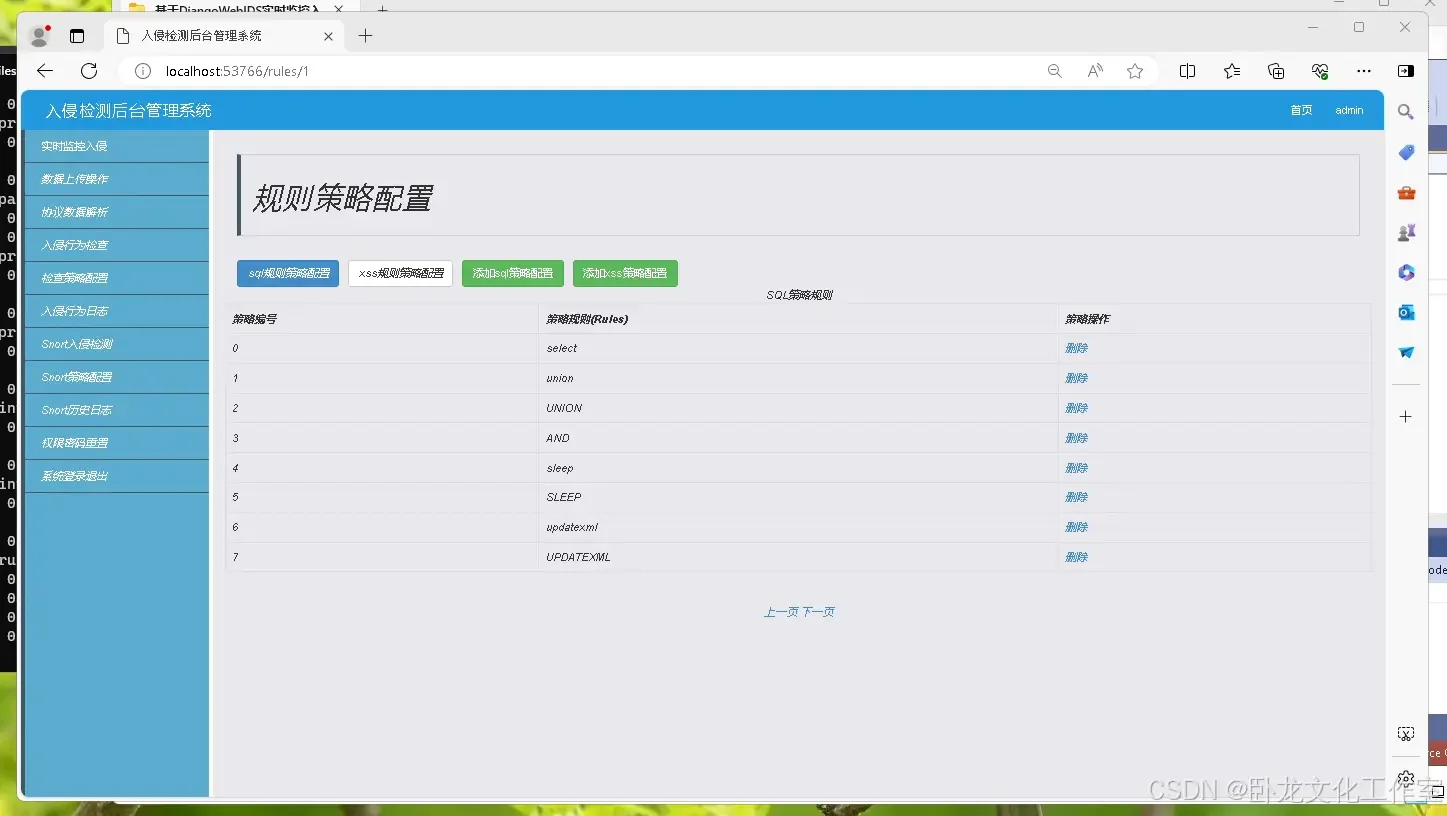
Task: Open Microsoft 365 icon in the sidebar
Action: pyautogui.click(x=1405, y=272)
